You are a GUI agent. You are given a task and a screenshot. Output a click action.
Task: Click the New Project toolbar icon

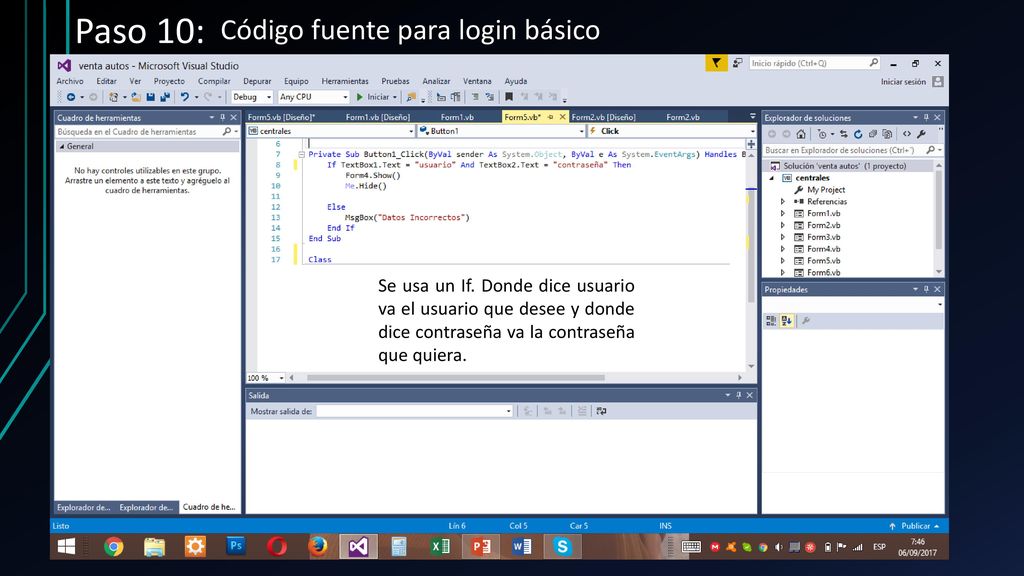[x=114, y=97]
